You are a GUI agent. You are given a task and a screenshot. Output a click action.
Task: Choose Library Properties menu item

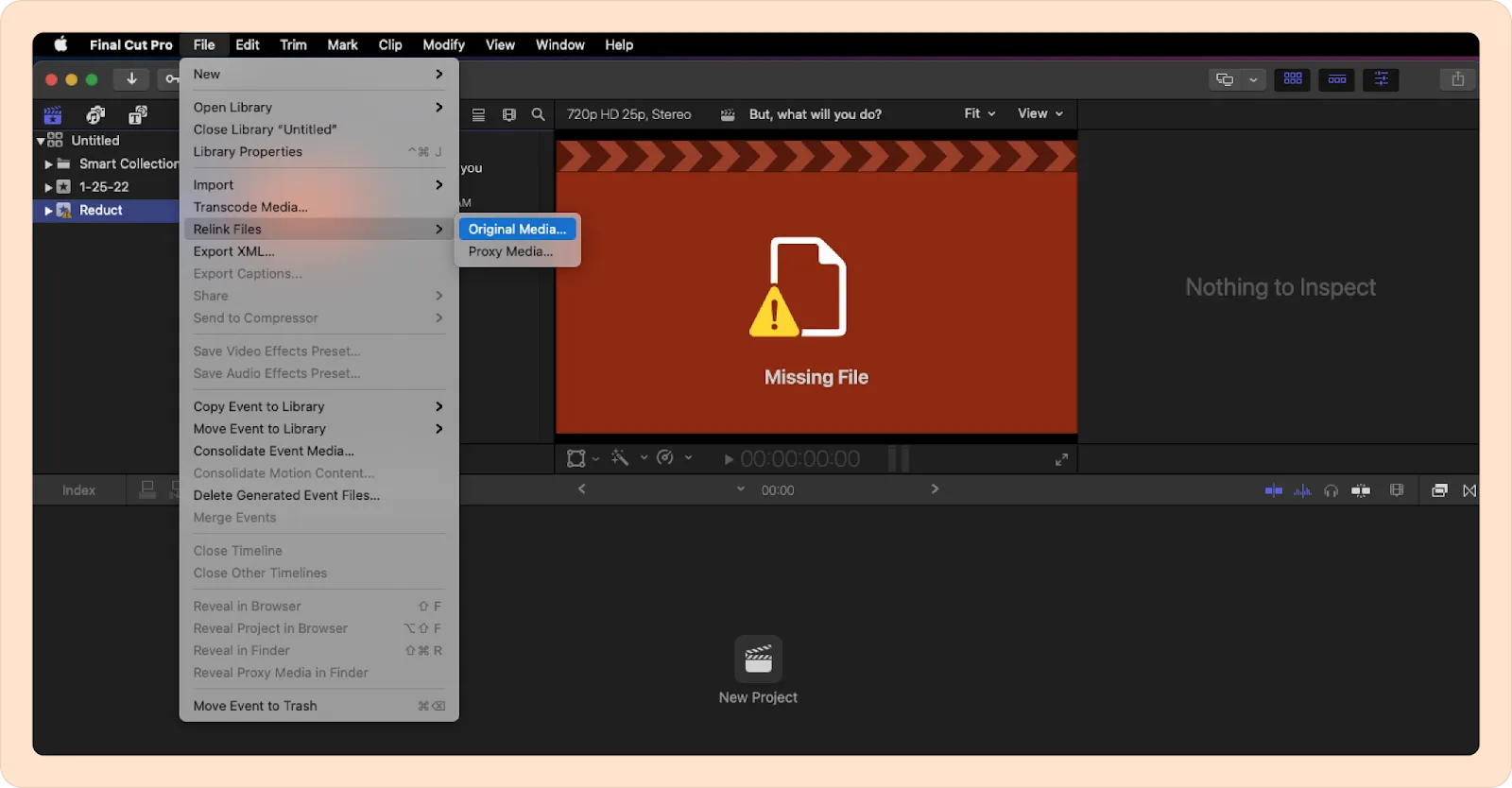318,152
